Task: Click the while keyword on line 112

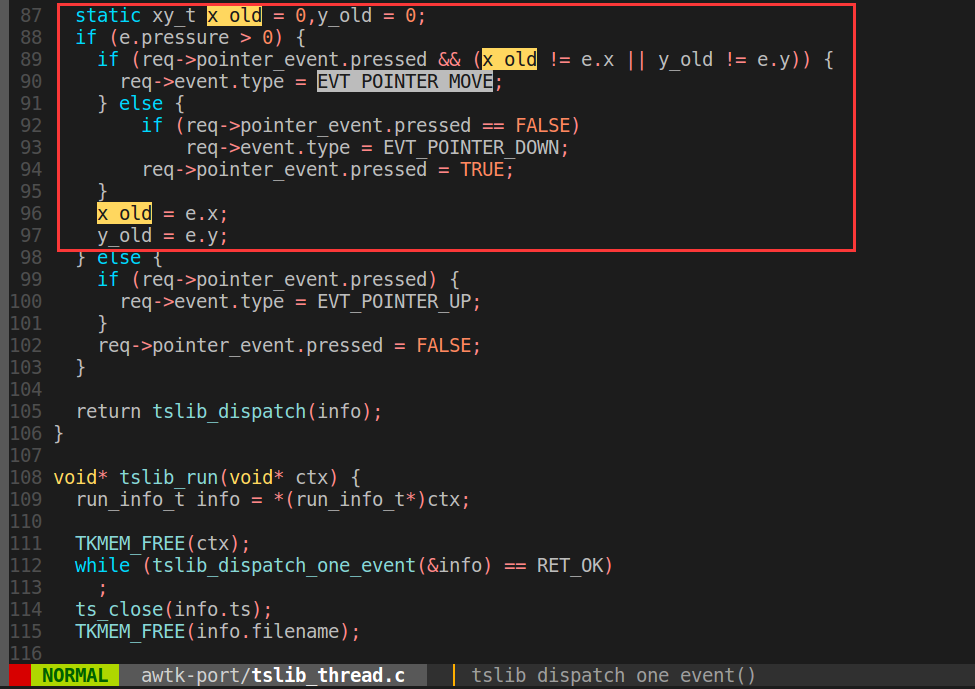Action: [102, 565]
